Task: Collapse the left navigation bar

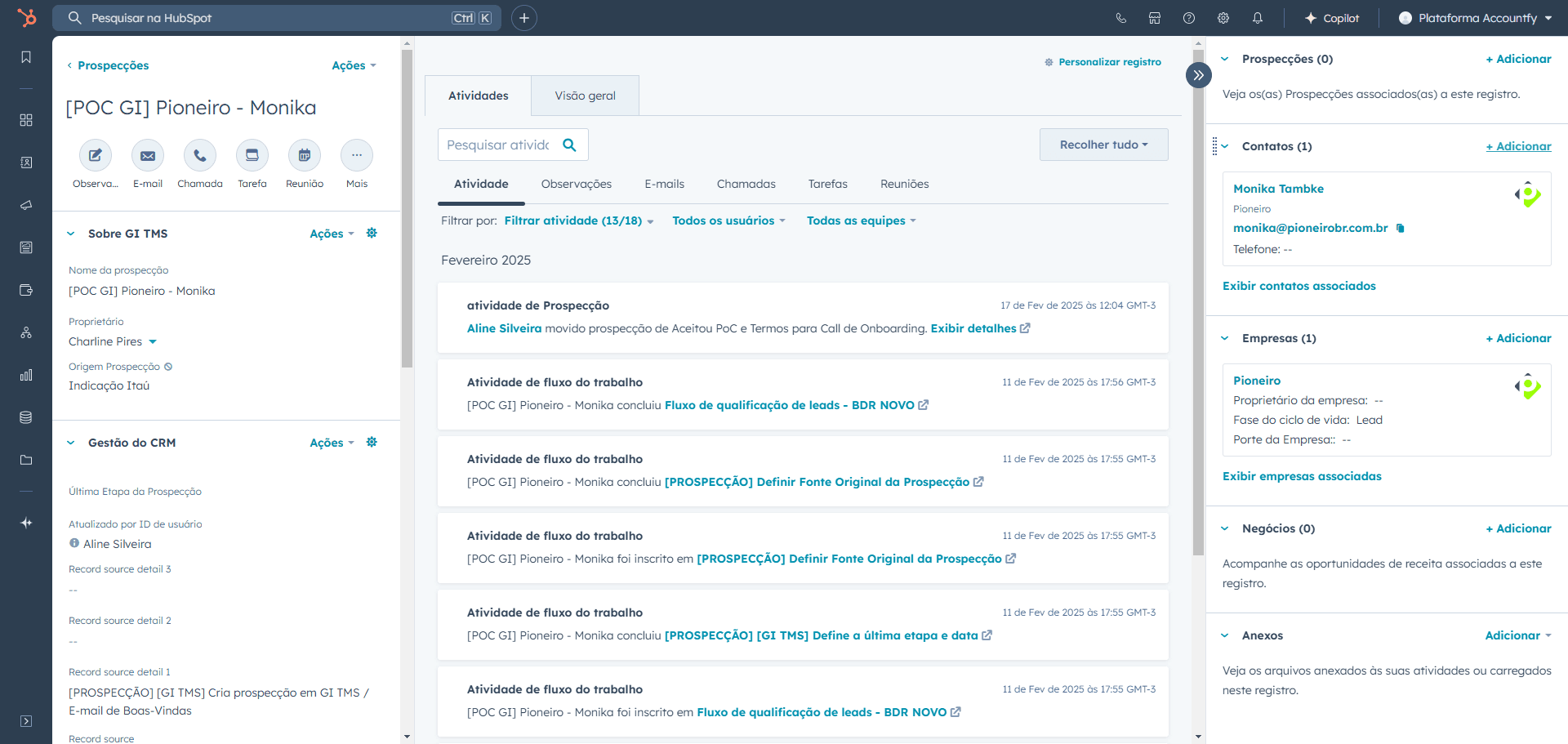Action: tap(26, 721)
